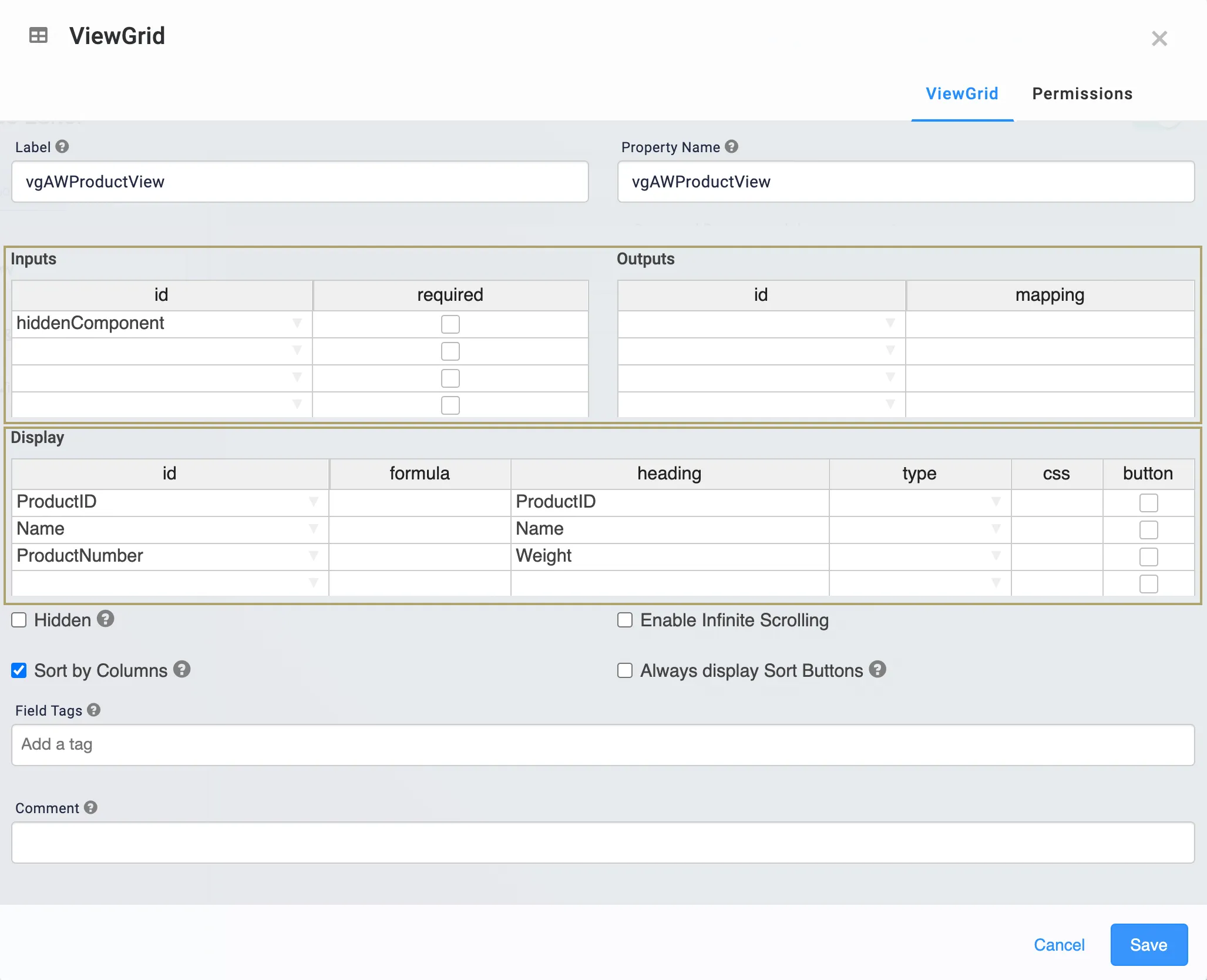Click the help icon next to Label
Viewport: 1207px width, 980px height.
coord(62,147)
